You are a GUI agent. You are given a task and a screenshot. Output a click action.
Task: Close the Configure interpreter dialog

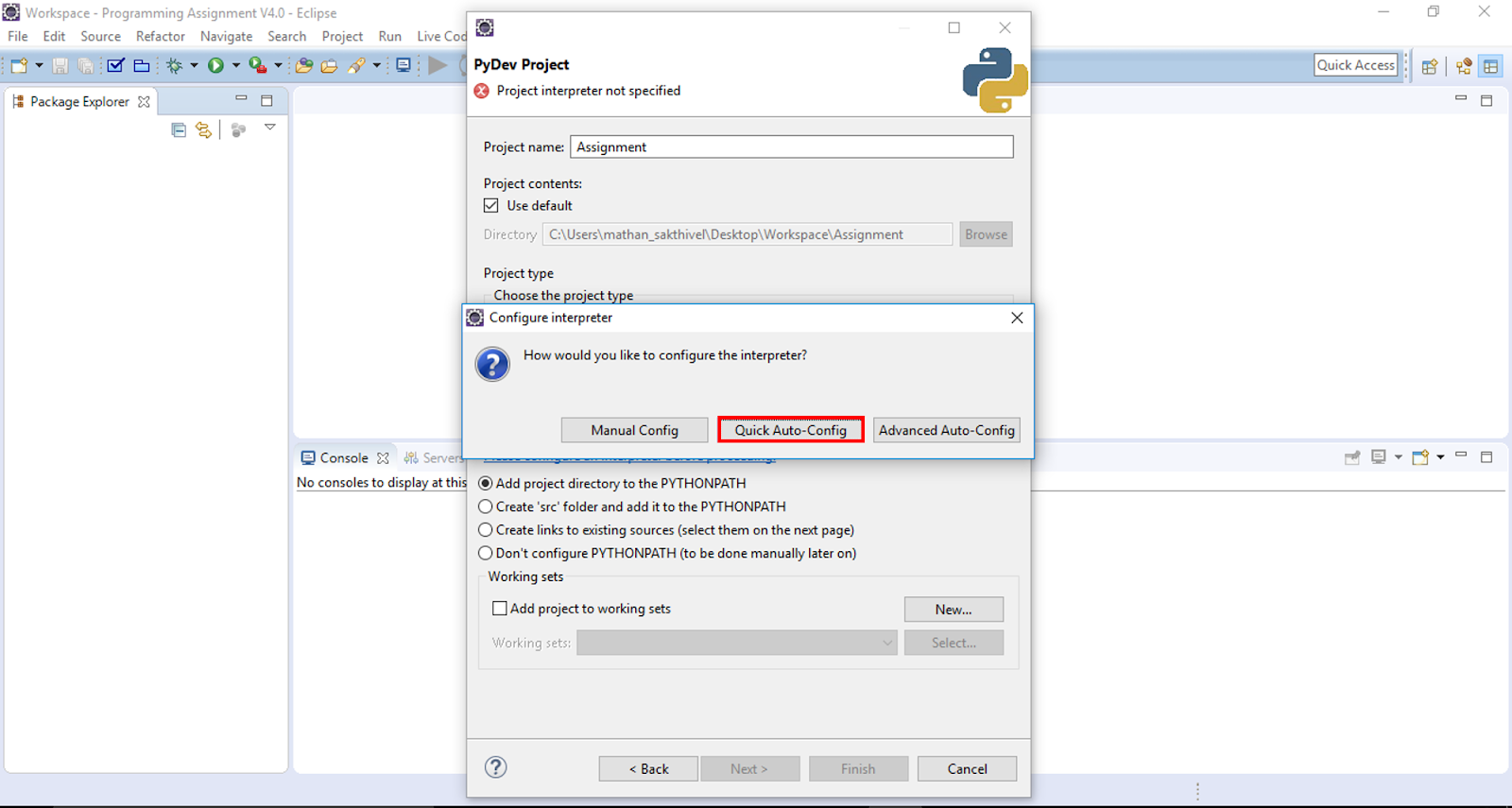(1017, 318)
